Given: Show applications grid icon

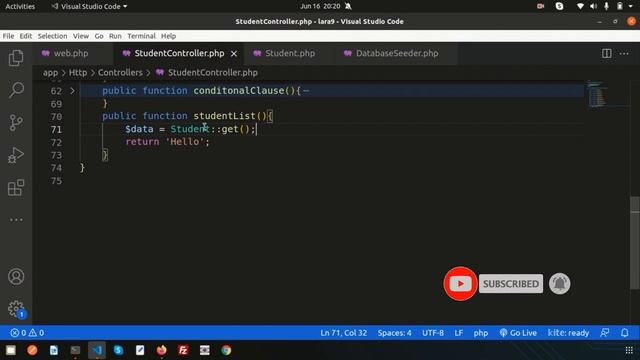Looking at the screenshot, I should (629, 350).
